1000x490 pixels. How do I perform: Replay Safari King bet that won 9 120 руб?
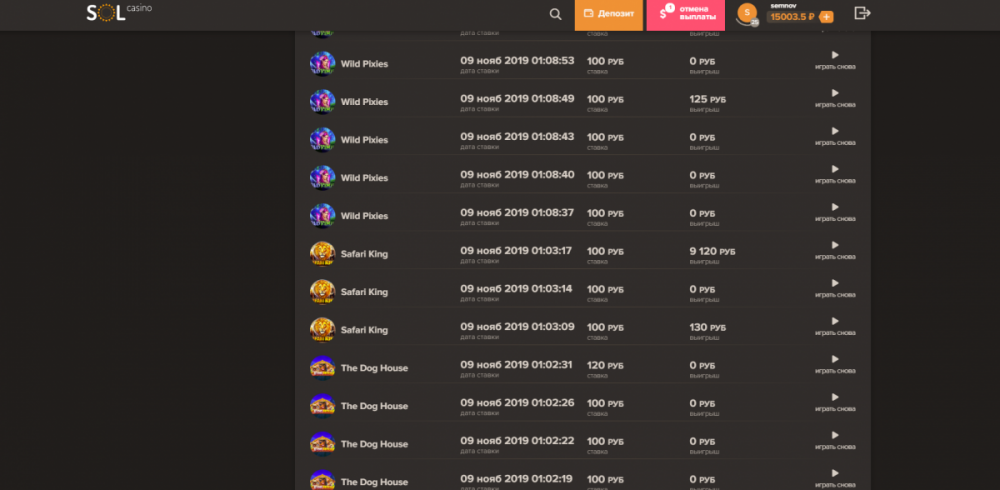tap(835, 250)
